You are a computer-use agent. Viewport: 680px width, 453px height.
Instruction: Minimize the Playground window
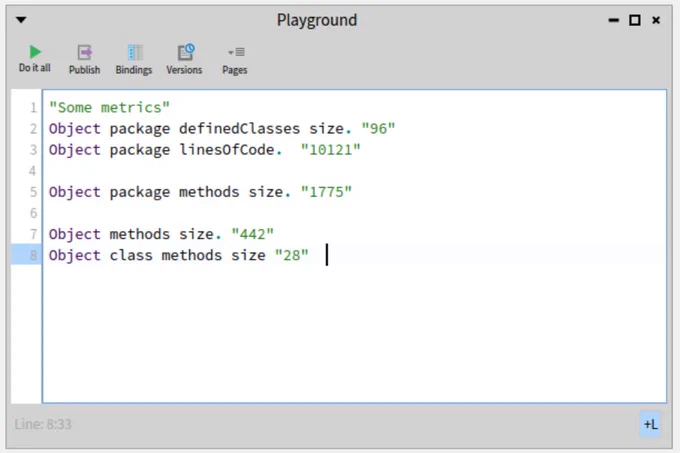[613, 20]
